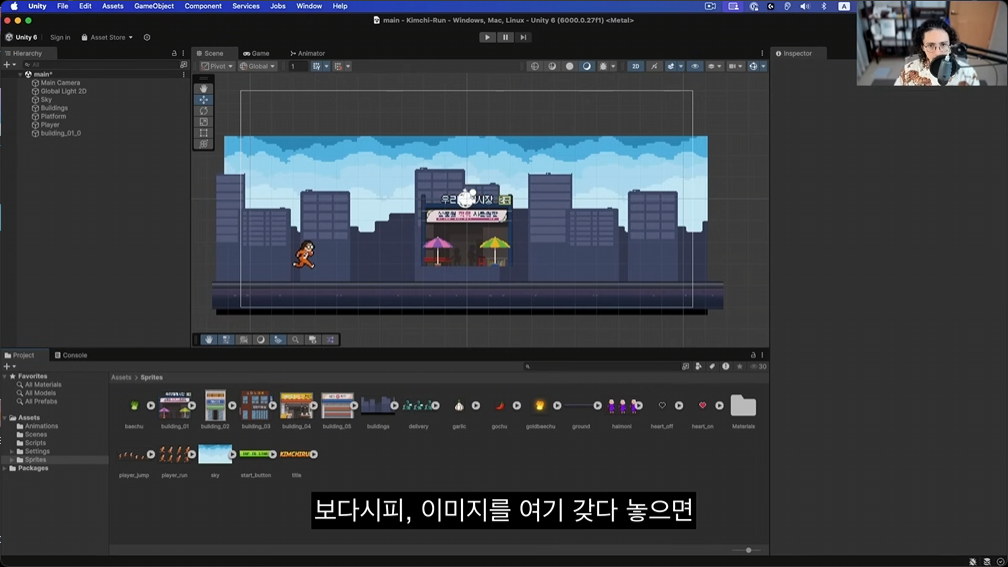The width and height of the screenshot is (1008, 567).
Task: Toggle grid snapping button in Scene toolbar
Action: 338,66
